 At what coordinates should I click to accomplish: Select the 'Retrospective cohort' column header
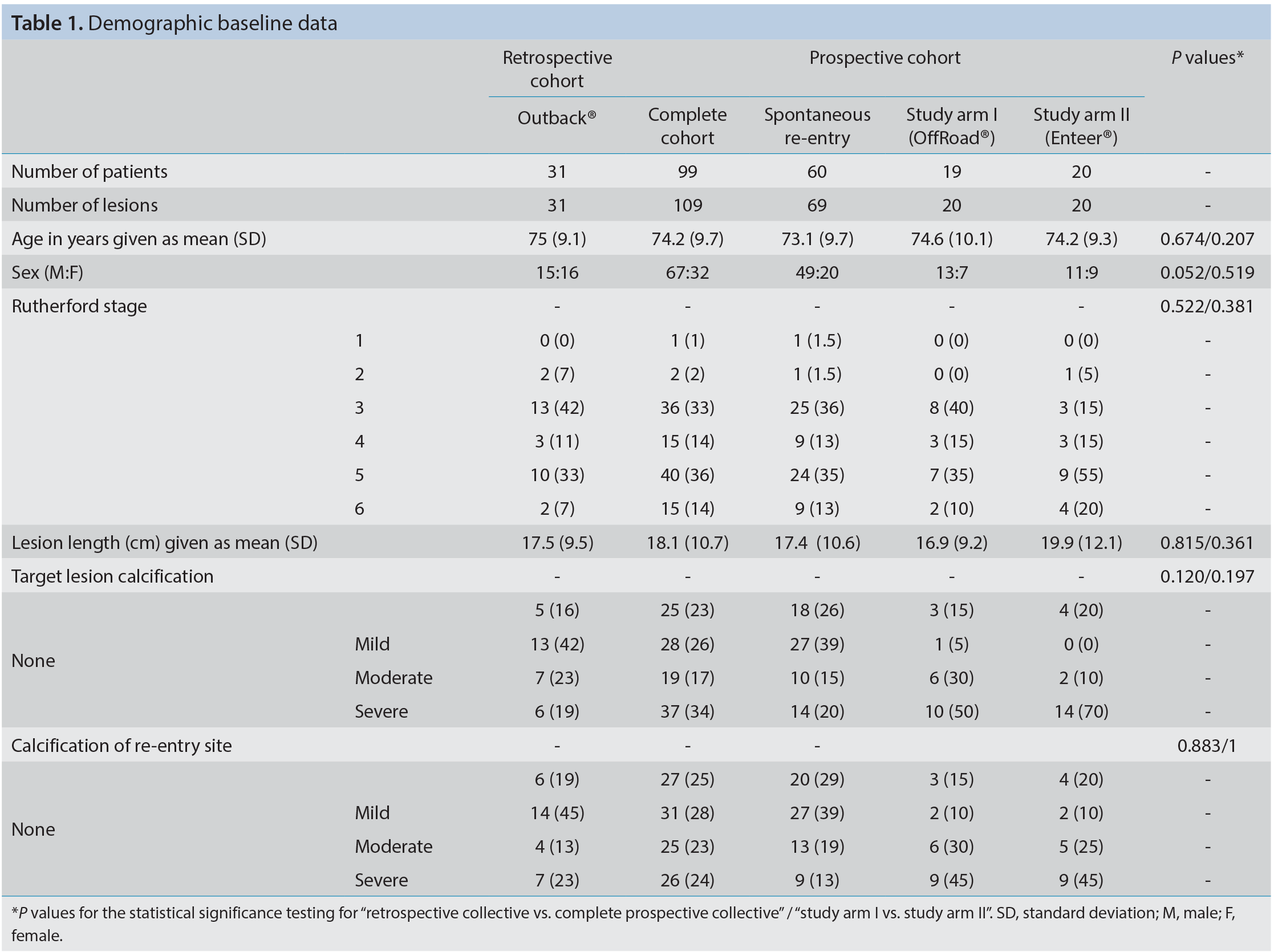pyautogui.click(x=557, y=69)
